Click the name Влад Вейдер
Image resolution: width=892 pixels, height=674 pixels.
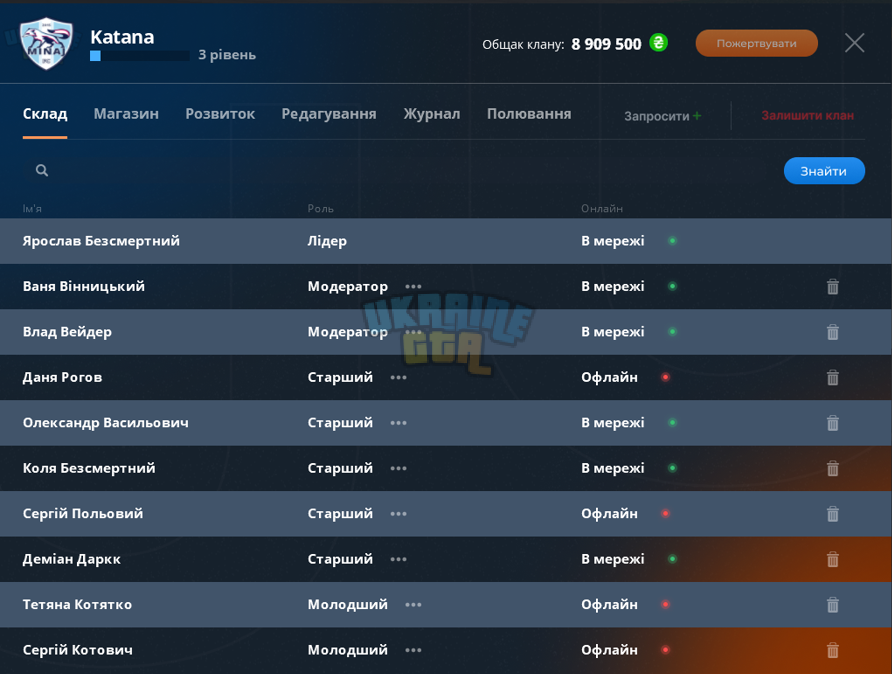coord(67,332)
